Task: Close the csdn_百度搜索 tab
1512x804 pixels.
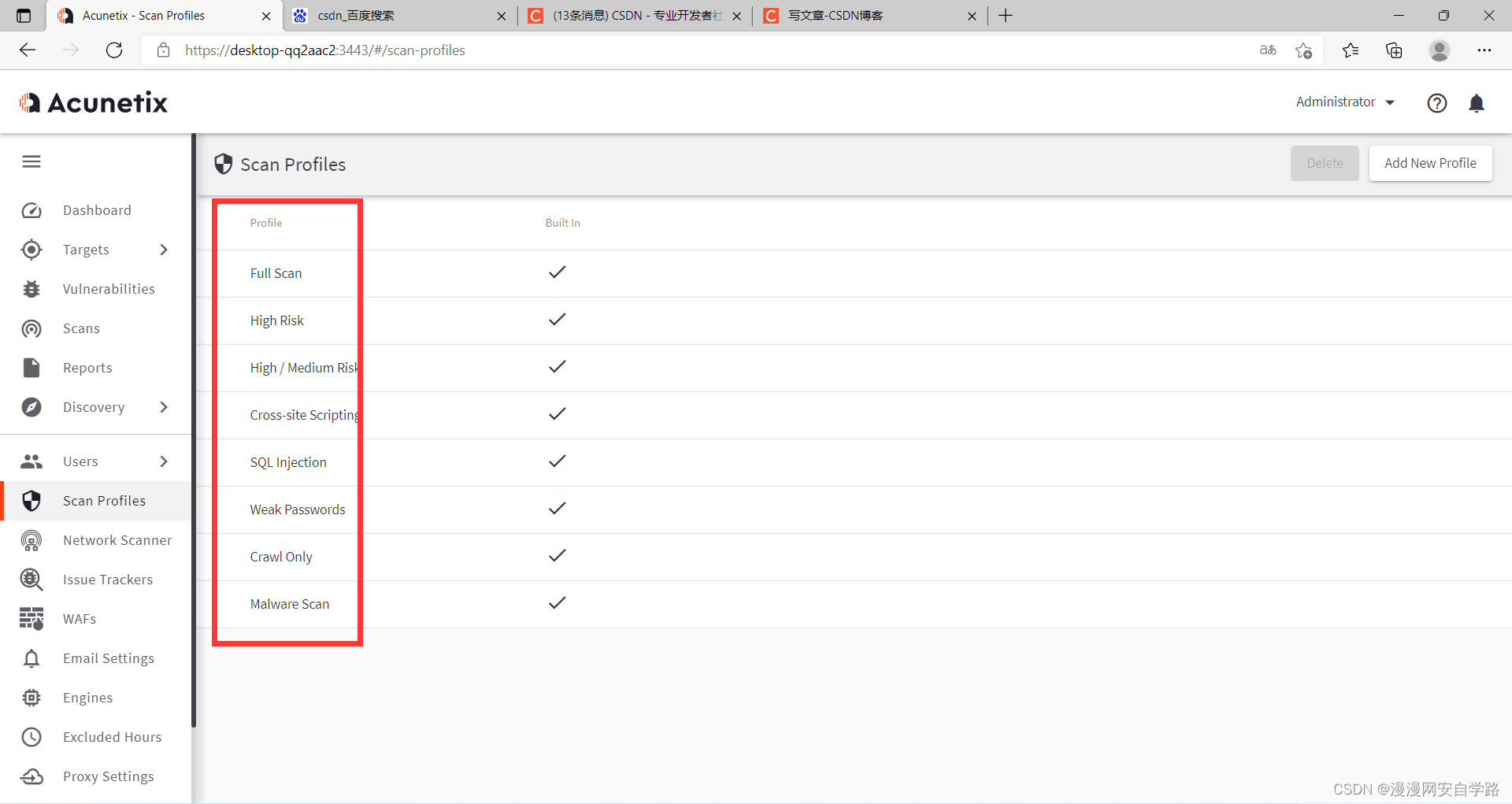Action: pos(502,16)
